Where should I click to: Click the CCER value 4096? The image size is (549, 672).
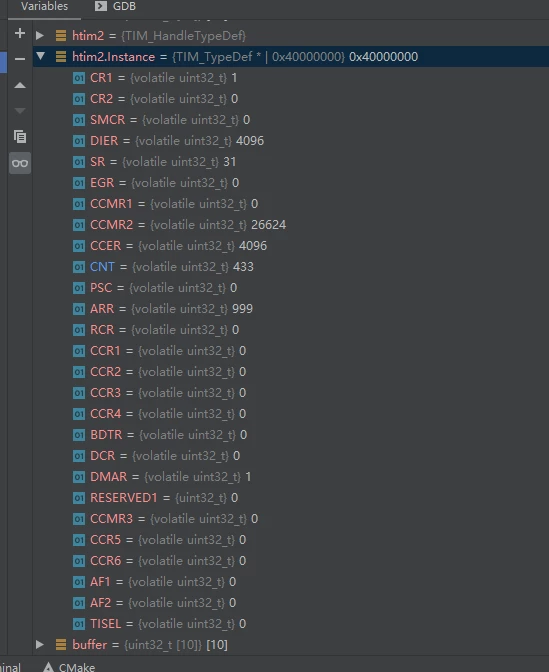pyautogui.click(x=253, y=246)
